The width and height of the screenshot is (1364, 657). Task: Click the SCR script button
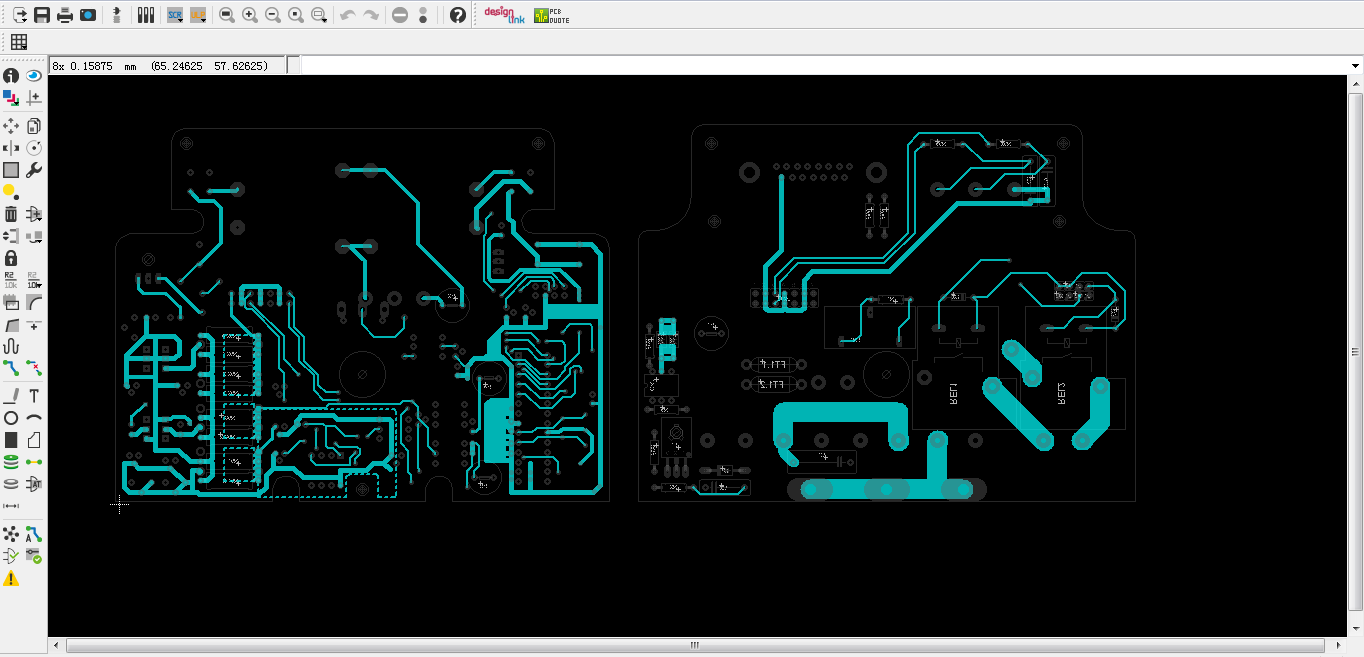point(175,15)
